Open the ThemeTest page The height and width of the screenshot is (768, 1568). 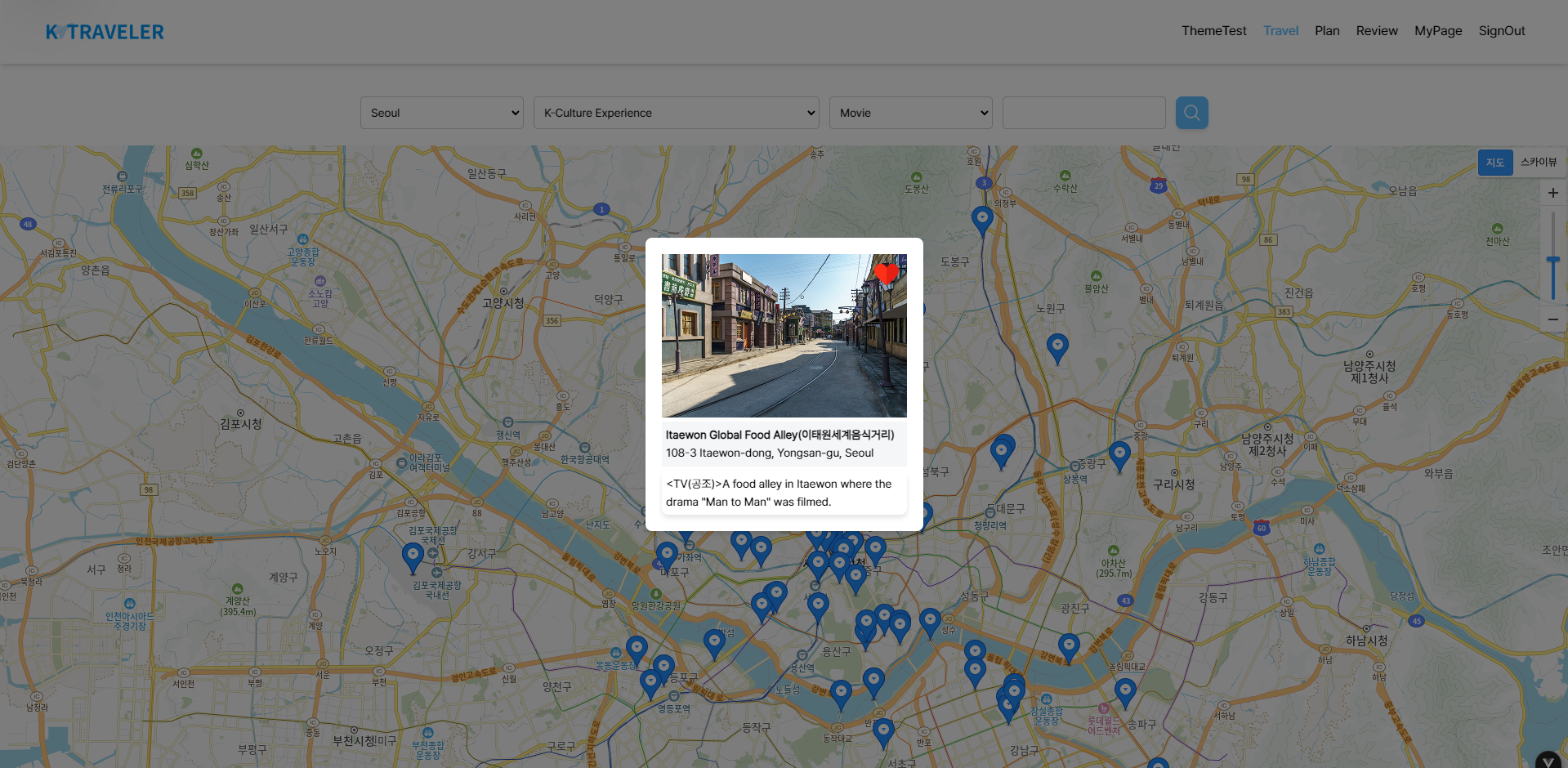click(1213, 31)
